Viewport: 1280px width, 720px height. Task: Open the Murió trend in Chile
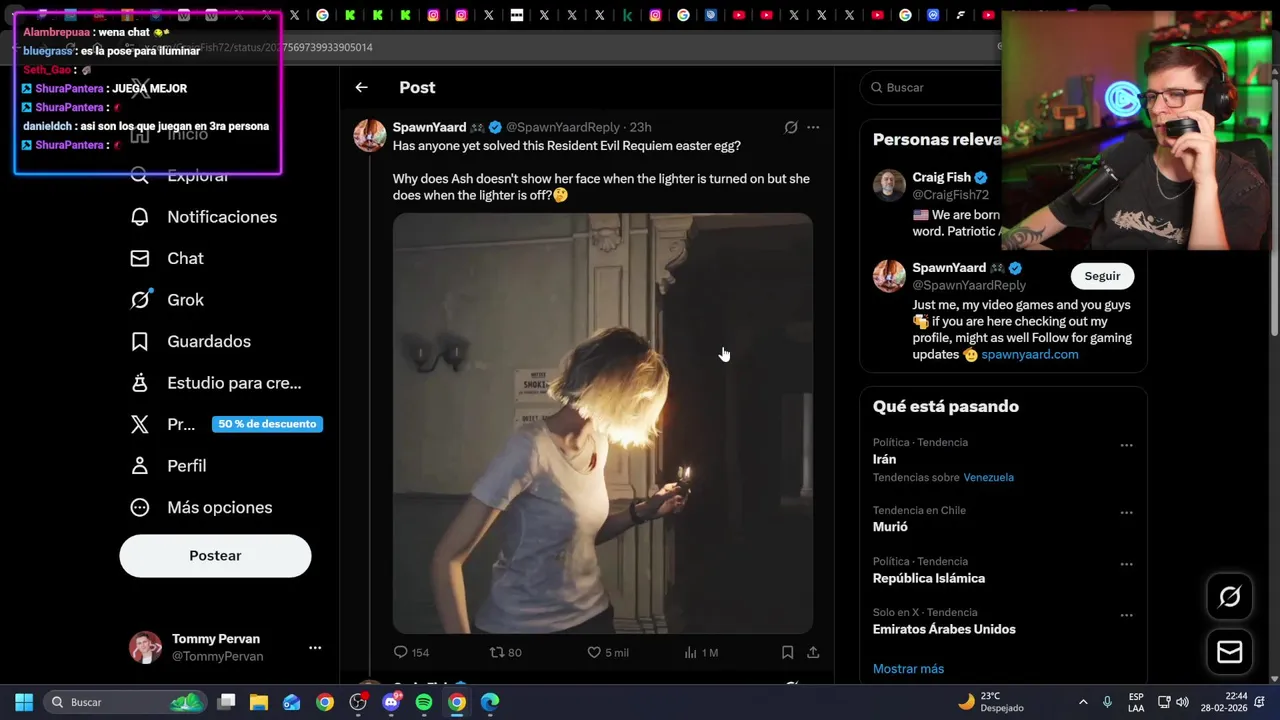890,527
